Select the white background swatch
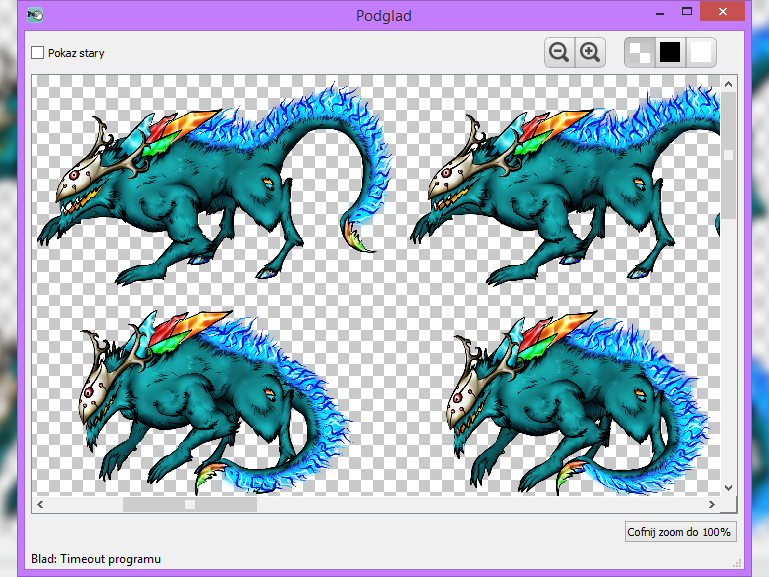Image resolution: width=769 pixels, height=577 pixels. pyautogui.click(x=700, y=52)
